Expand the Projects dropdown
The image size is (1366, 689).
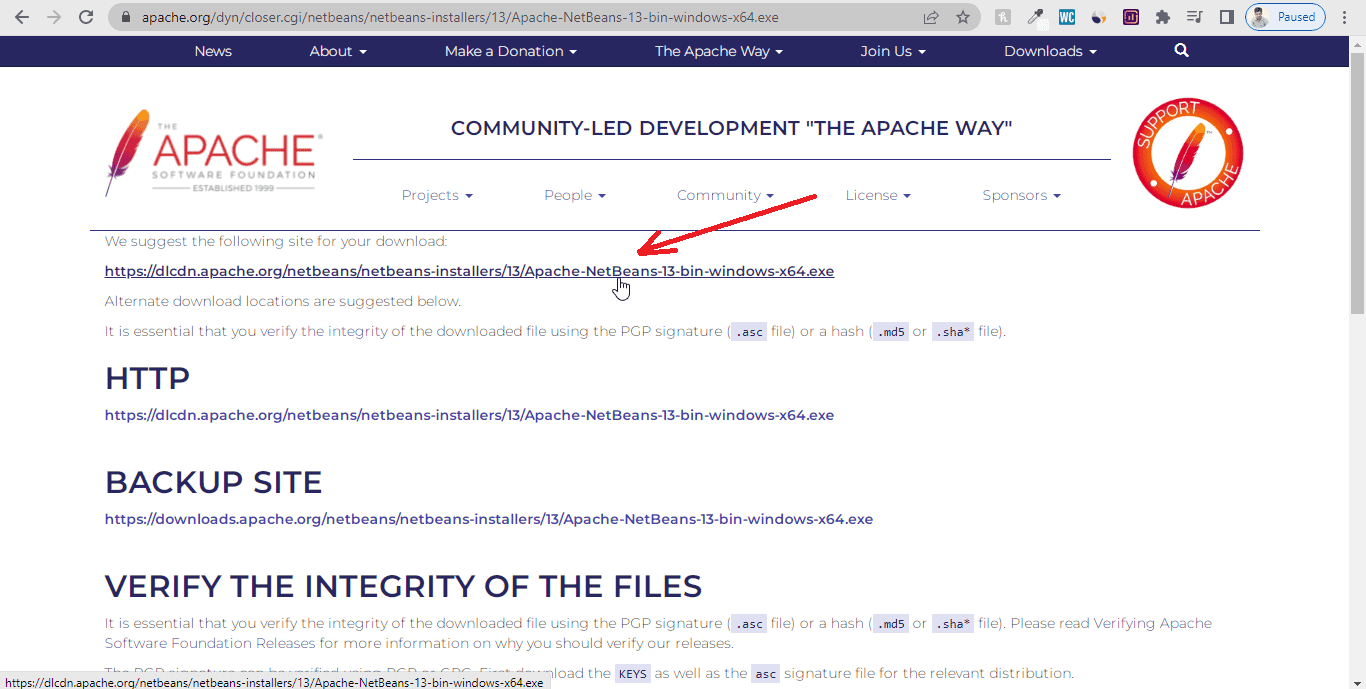pyautogui.click(x=437, y=195)
